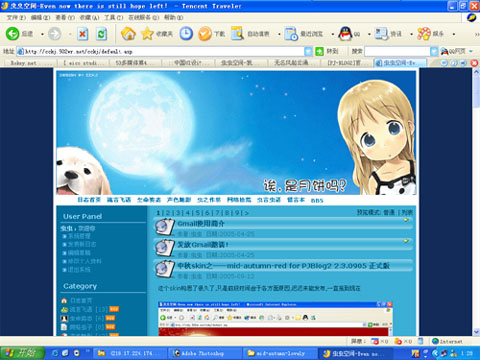Open the recently browsed pages icon
Viewport: 480px width, 360px height.
point(291,34)
